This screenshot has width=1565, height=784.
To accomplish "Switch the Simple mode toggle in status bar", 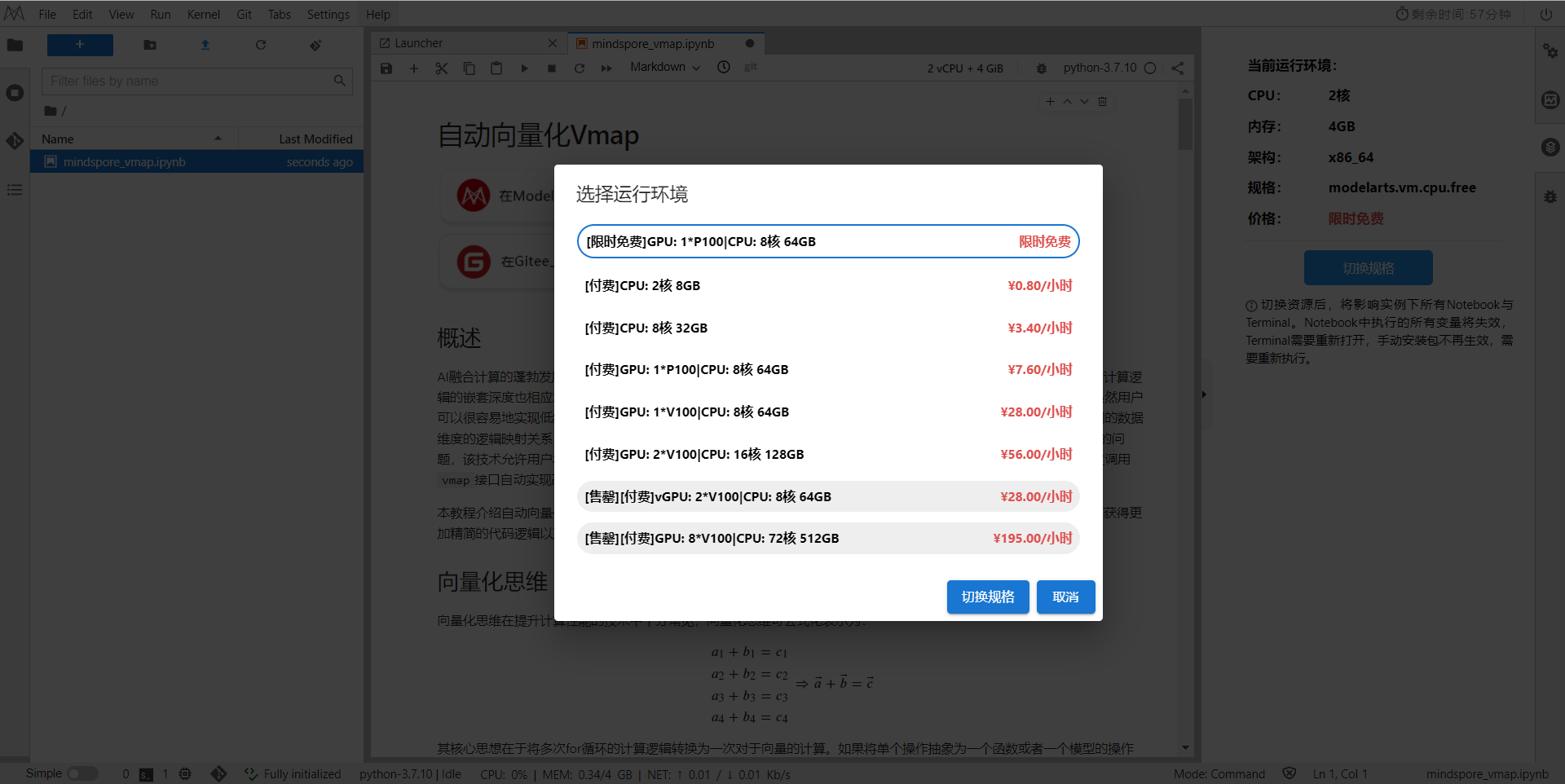I will point(82,773).
